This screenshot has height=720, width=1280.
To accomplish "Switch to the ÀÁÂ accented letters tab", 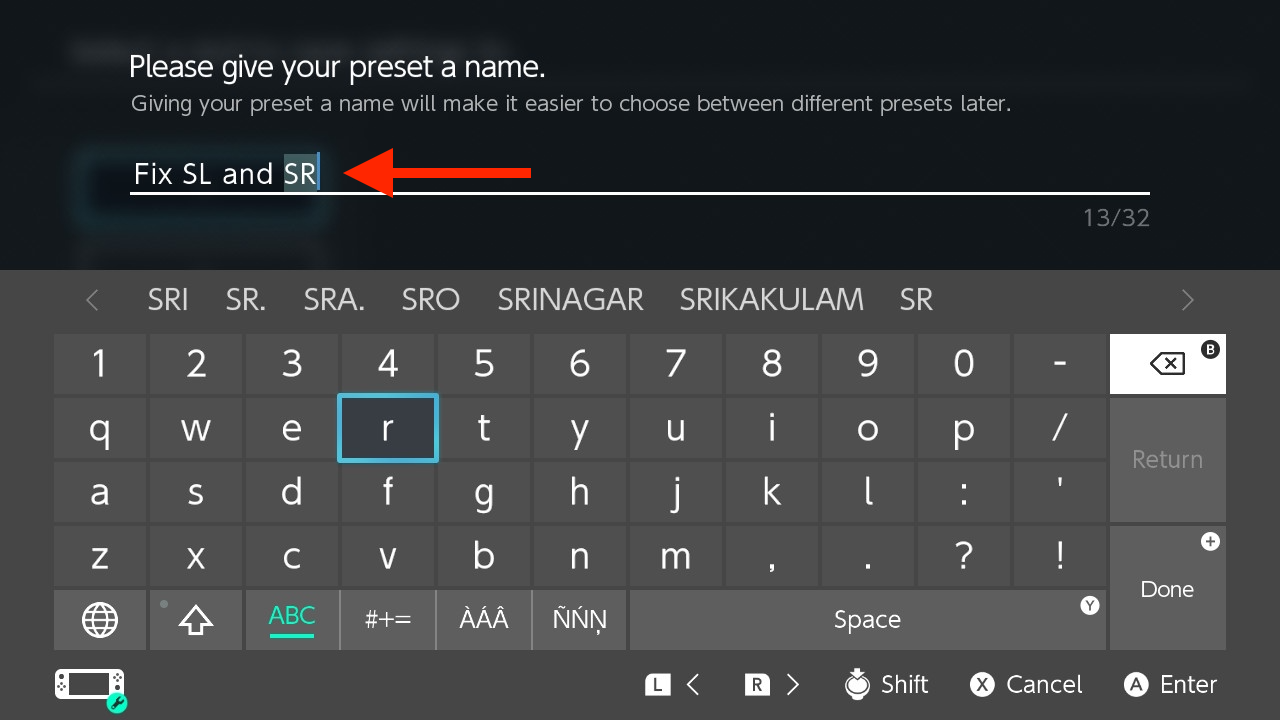I will click(484, 620).
